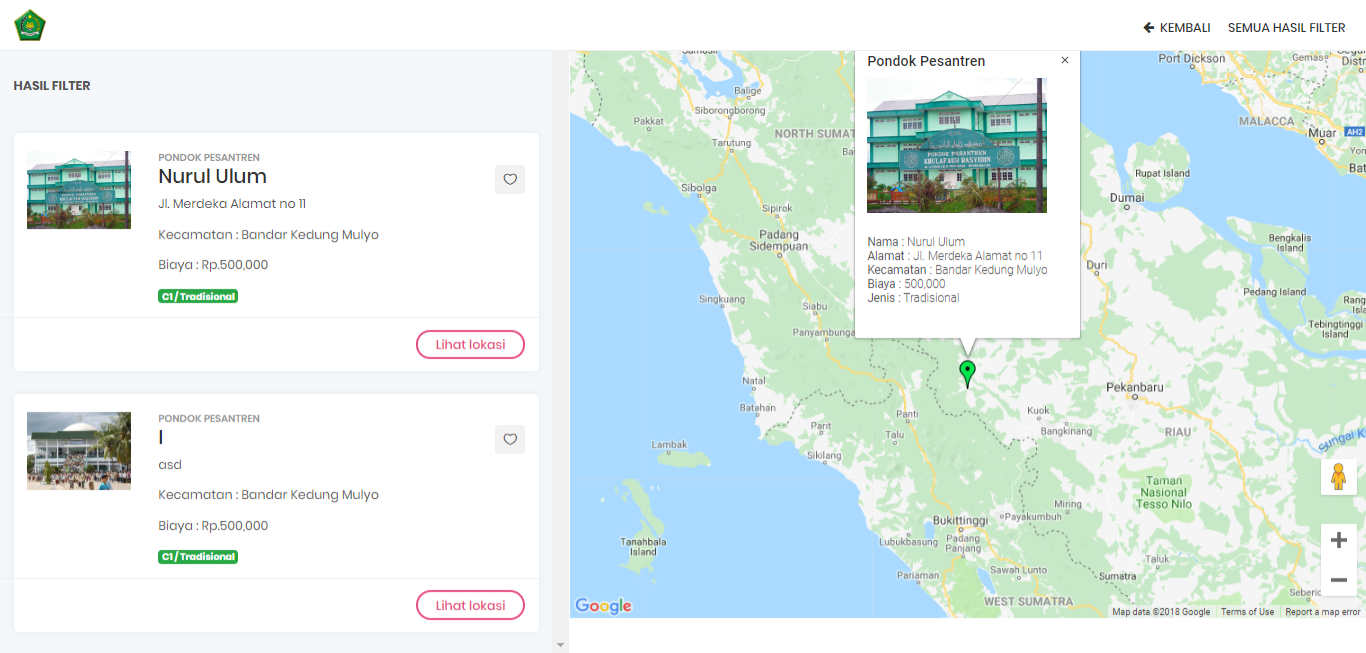
Task: Click the info window pesantren photo
Action: (x=957, y=145)
